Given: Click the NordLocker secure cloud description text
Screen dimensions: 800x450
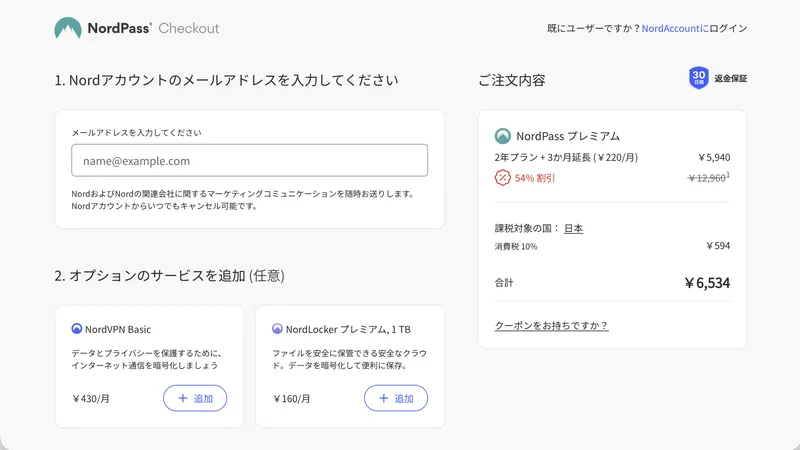Looking at the screenshot, I should pyautogui.click(x=349, y=359).
